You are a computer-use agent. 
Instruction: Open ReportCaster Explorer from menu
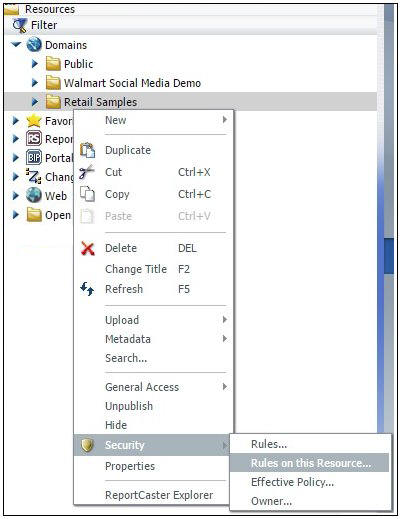(x=159, y=495)
